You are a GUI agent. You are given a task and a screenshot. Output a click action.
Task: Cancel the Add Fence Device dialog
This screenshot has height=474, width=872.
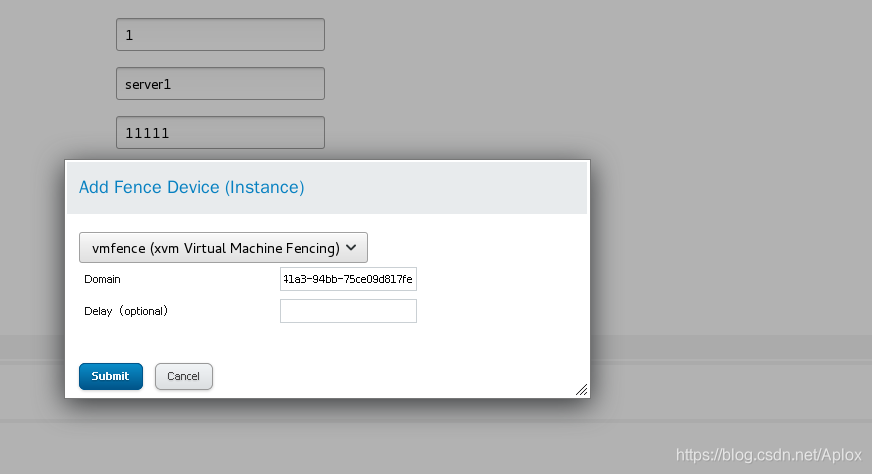click(x=184, y=377)
